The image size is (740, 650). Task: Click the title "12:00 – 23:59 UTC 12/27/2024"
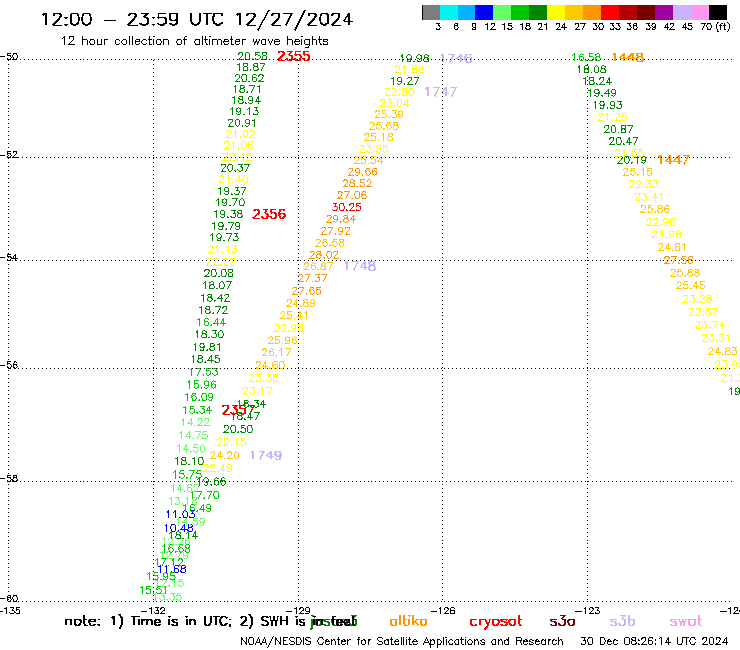click(x=197, y=19)
